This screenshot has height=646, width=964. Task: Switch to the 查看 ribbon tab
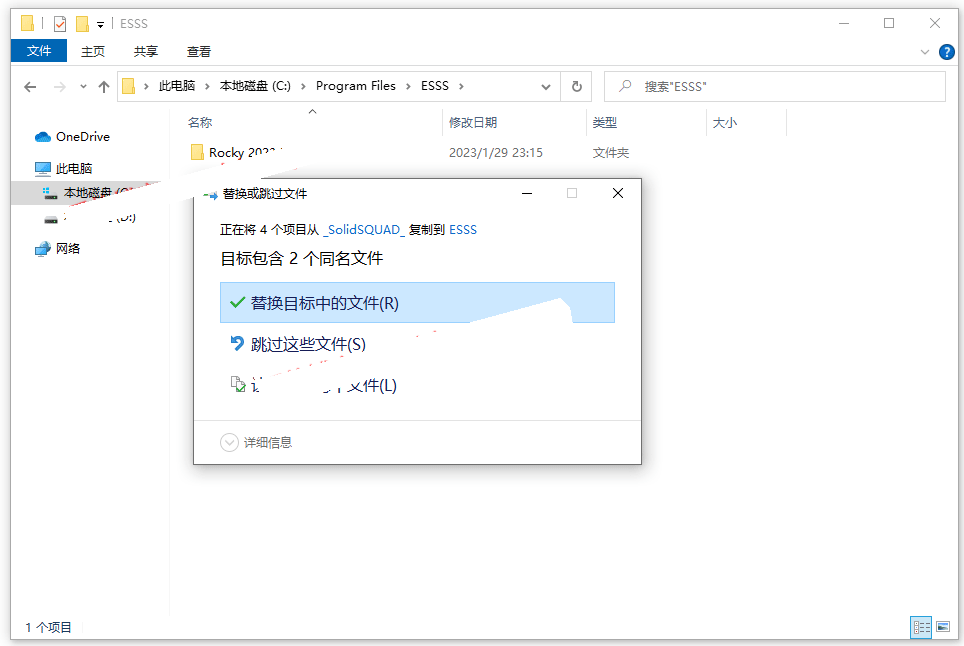[199, 52]
